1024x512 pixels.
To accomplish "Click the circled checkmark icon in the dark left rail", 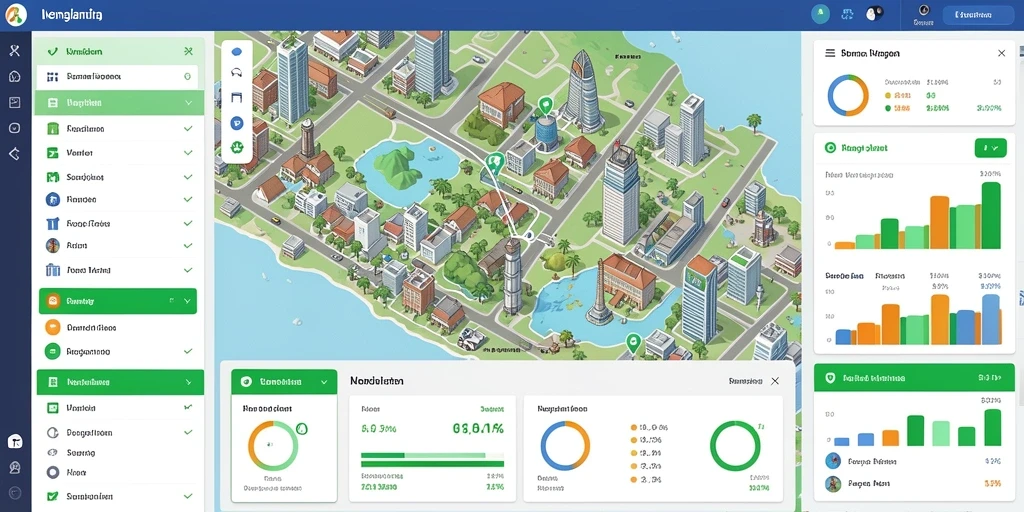I will point(14,128).
